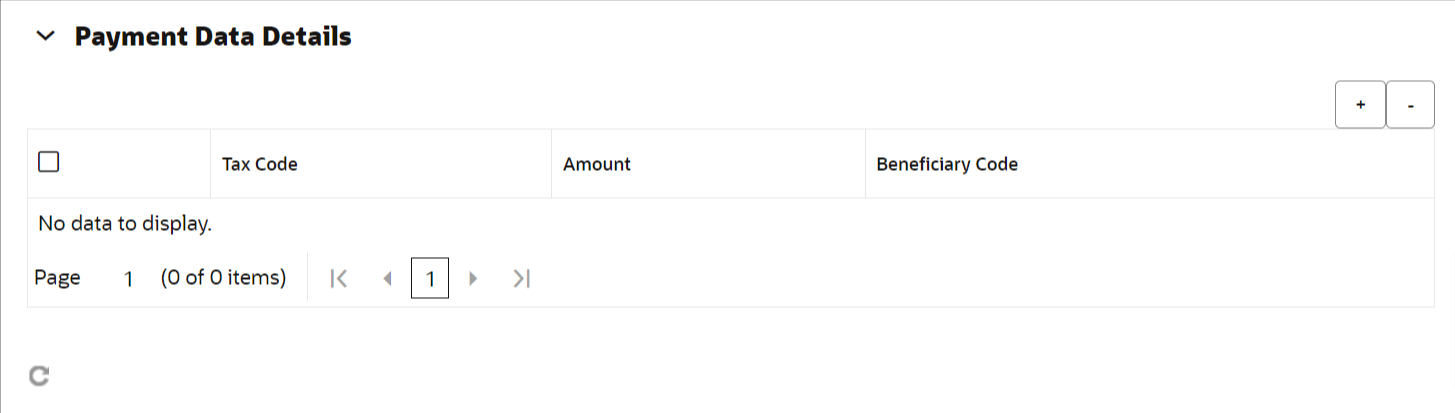Click the current page number box
The width and height of the screenshot is (1455, 413).
[x=430, y=279]
